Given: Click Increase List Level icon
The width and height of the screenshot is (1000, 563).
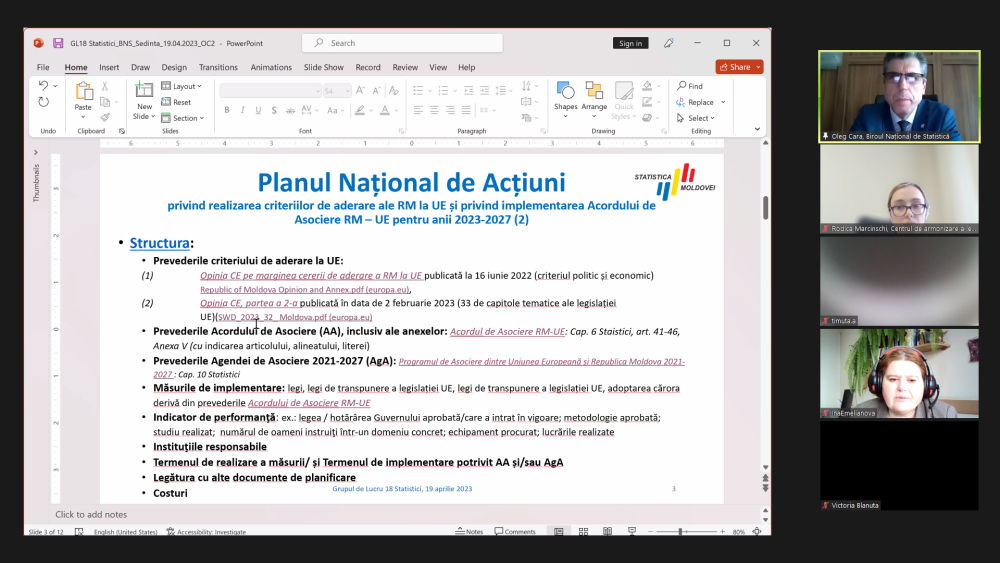Looking at the screenshot, I should (485, 91).
